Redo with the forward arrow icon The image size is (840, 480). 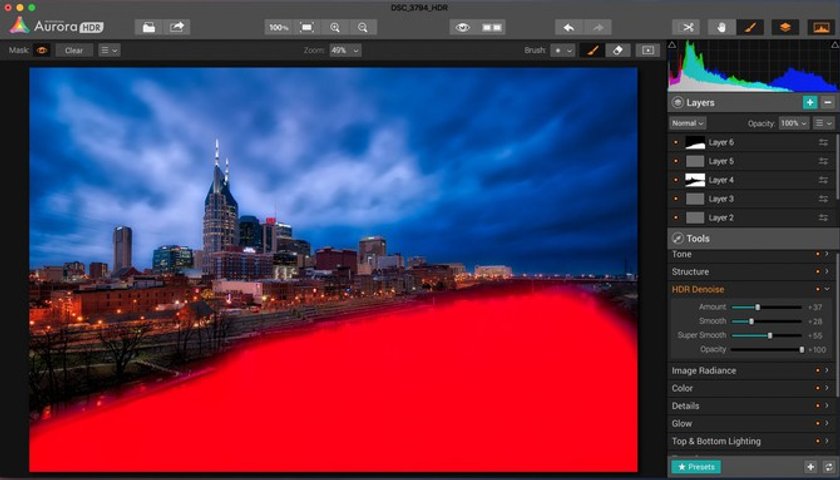(x=598, y=27)
